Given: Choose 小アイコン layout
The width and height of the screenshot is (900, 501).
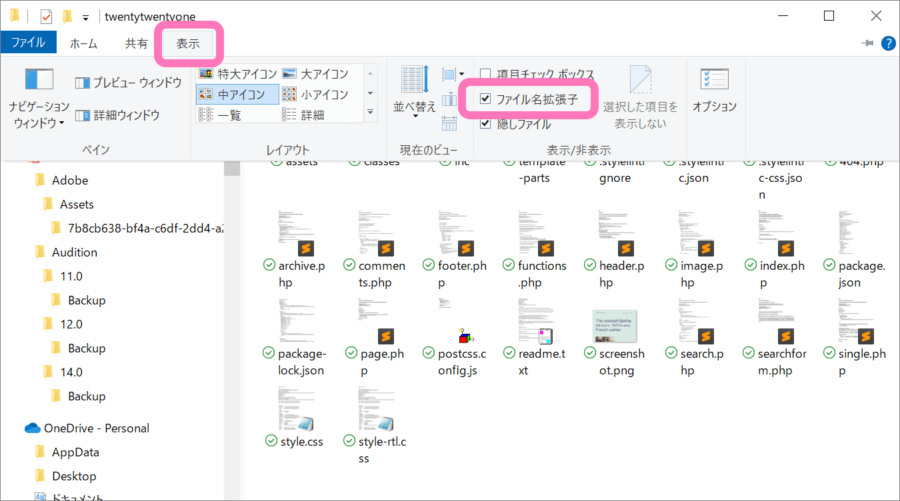Looking at the screenshot, I should [x=316, y=95].
